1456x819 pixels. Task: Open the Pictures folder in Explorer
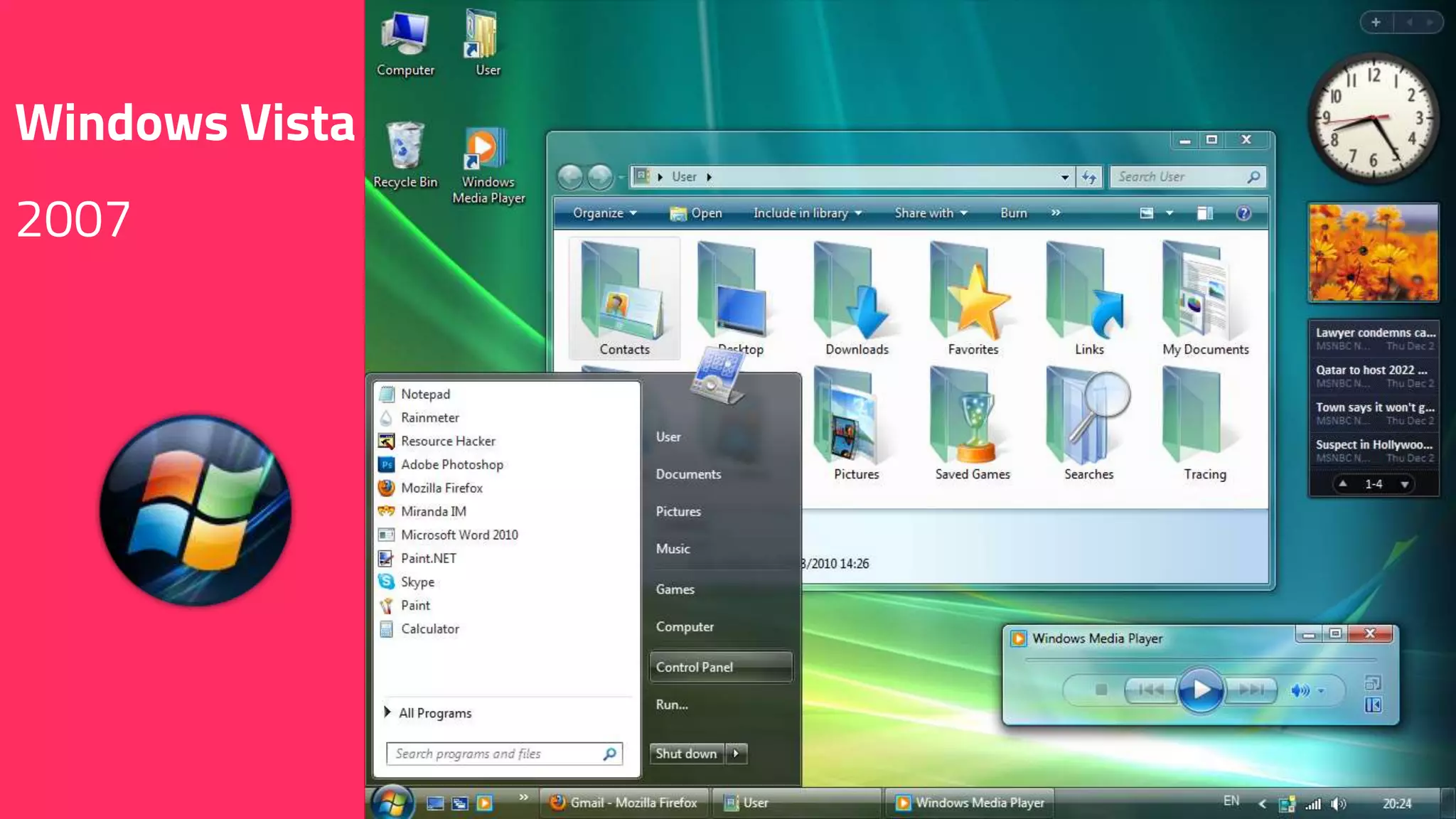[x=856, y=424]
